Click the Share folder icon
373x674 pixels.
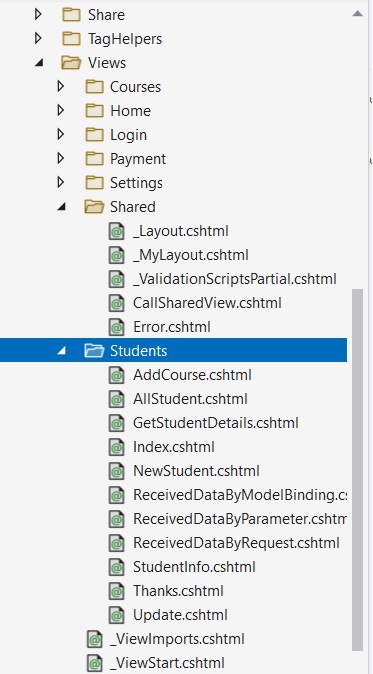[x=71, y=15]
